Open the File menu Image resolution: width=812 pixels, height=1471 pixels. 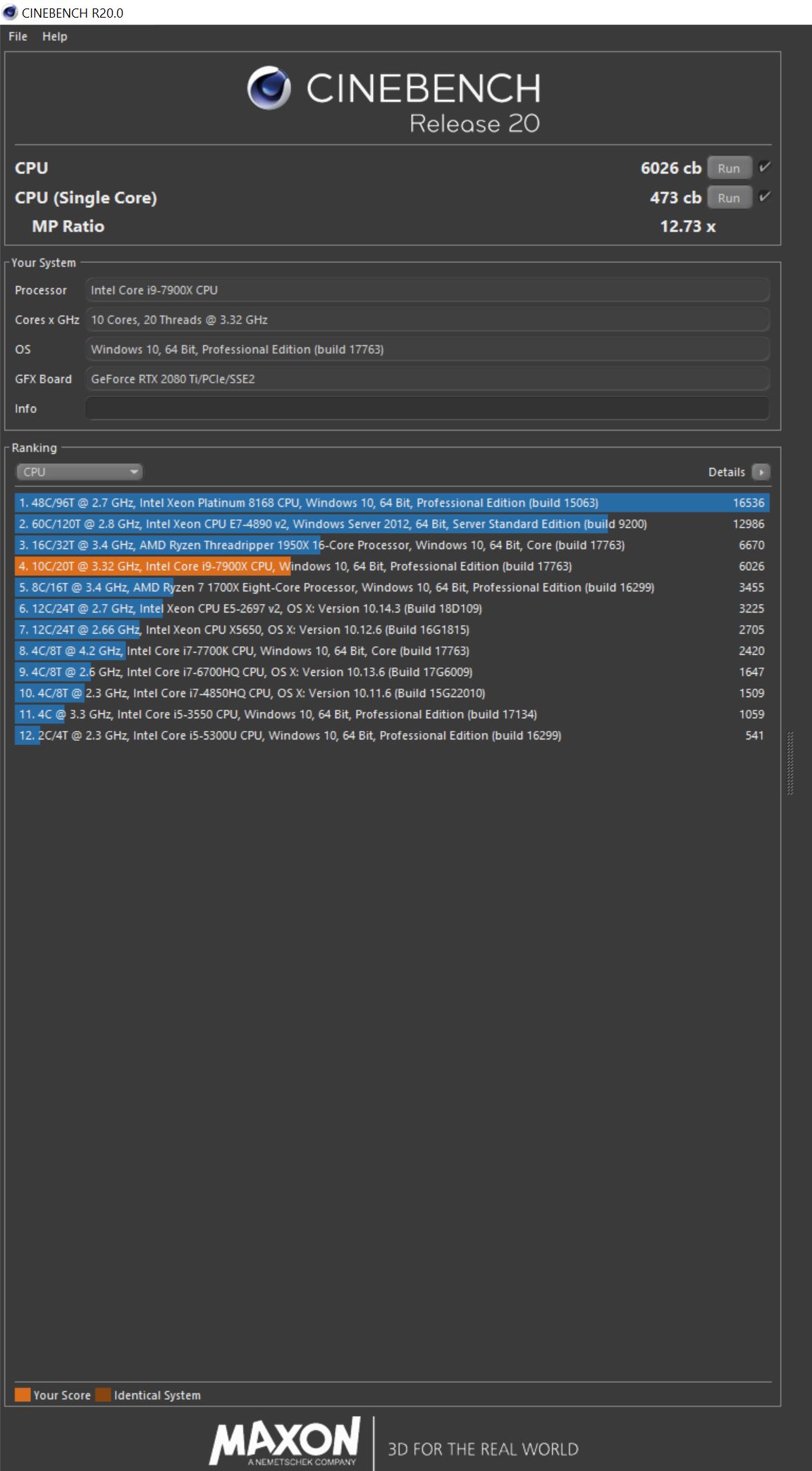click(18, 37)
